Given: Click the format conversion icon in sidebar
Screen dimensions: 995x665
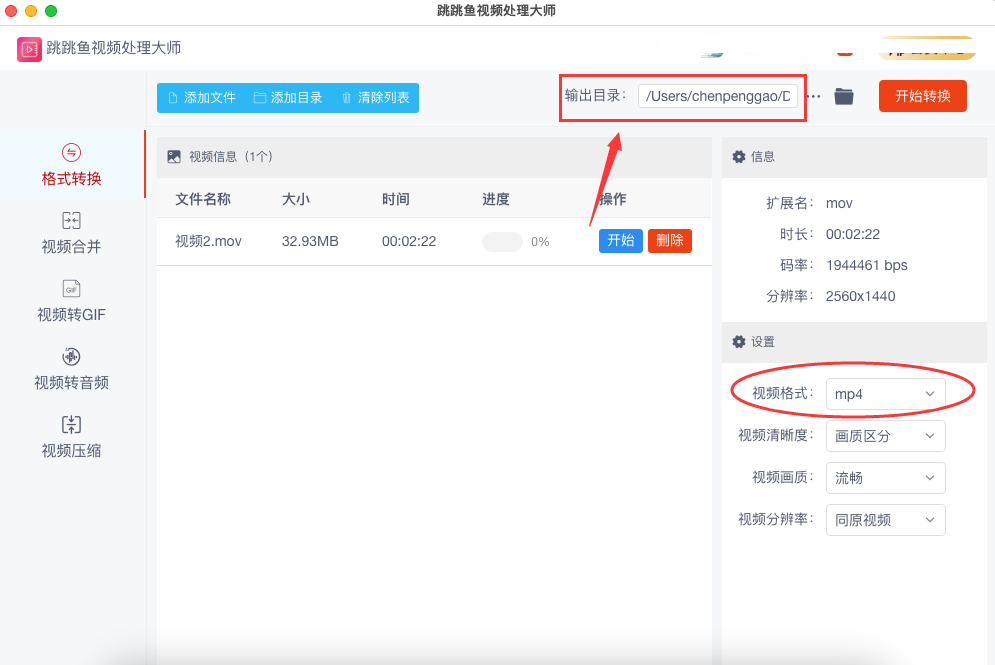Looking at the screenshot, I should pyautogui.click(x=71, y=153).
